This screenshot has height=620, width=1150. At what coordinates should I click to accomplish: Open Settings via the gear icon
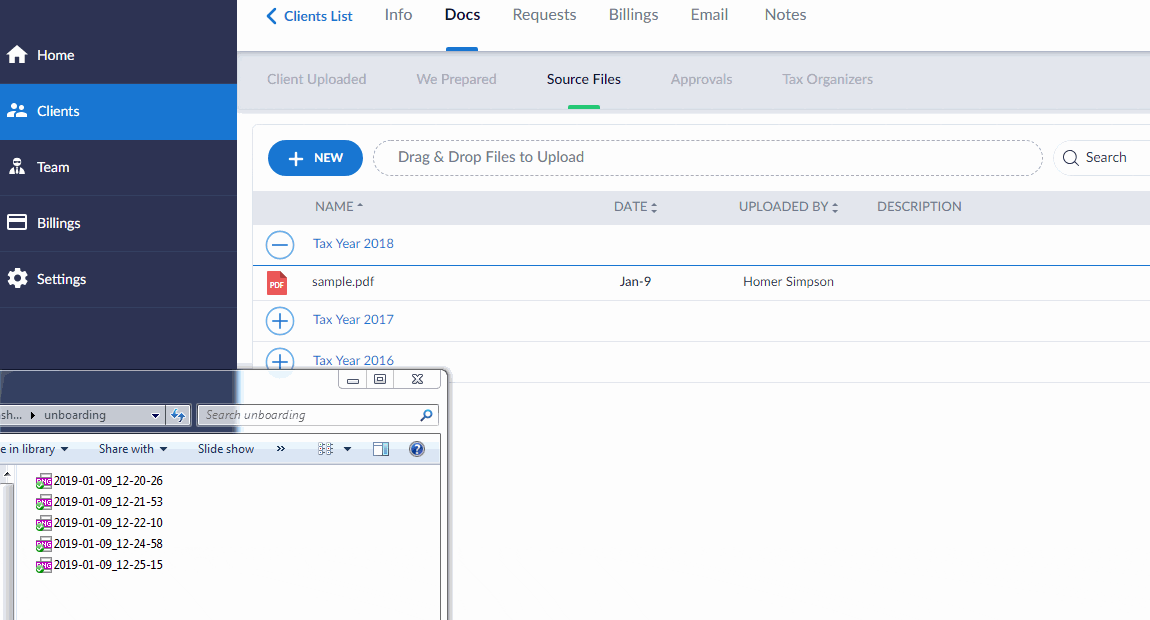[17, 279]
